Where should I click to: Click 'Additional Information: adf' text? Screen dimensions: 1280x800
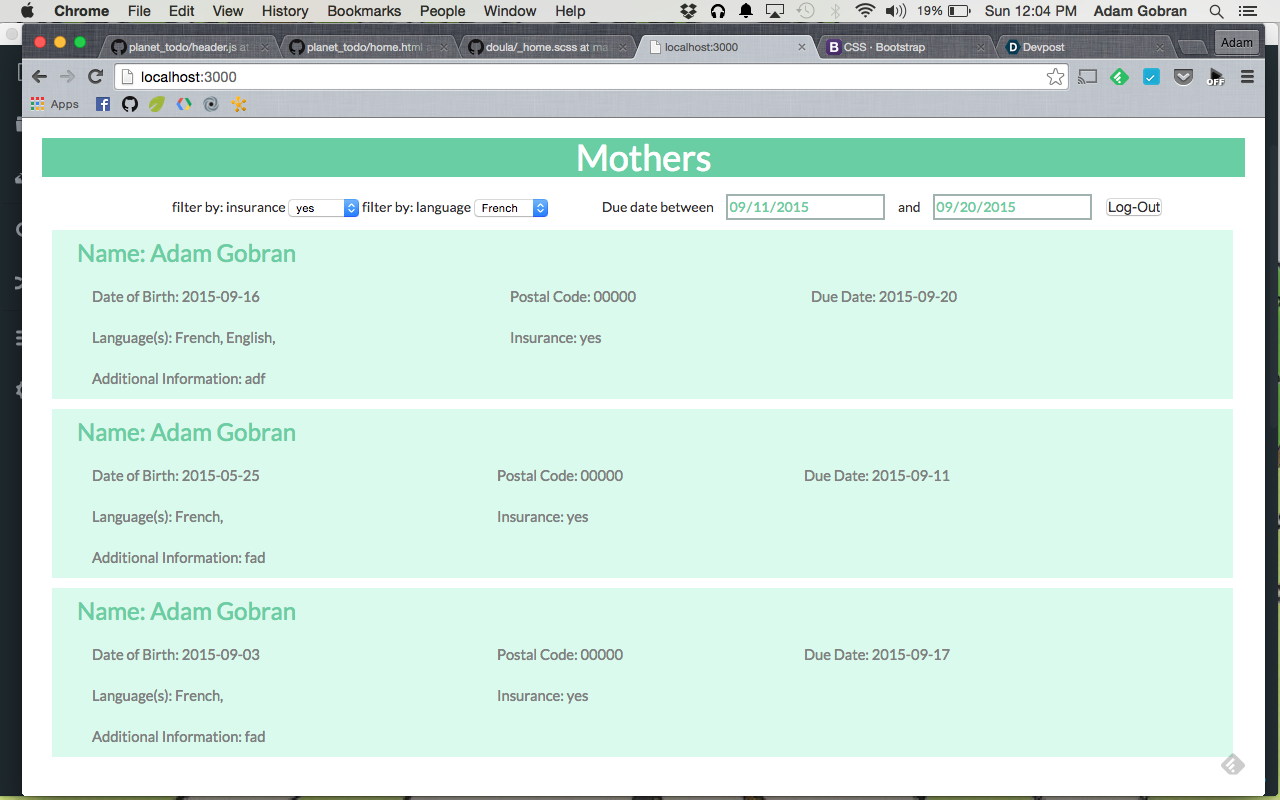[179, 379]
